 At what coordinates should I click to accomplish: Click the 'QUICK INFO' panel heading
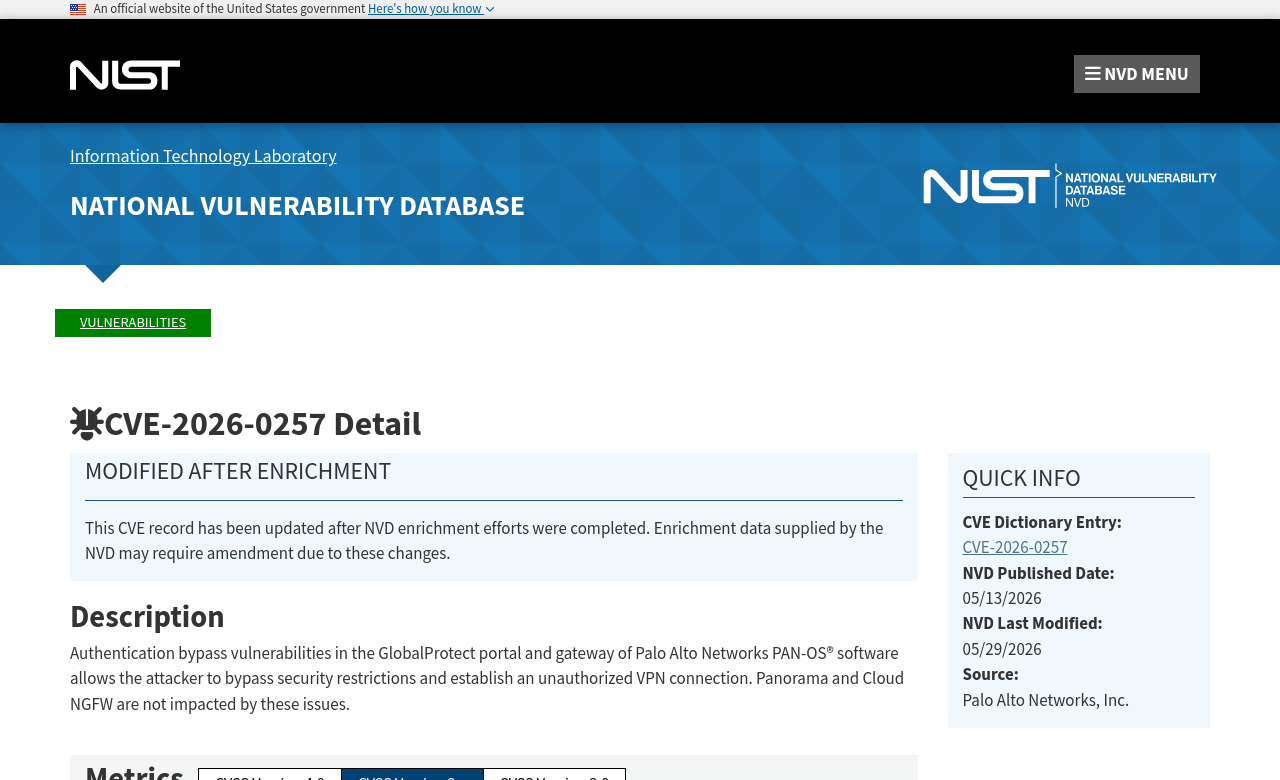(1021, 478)
